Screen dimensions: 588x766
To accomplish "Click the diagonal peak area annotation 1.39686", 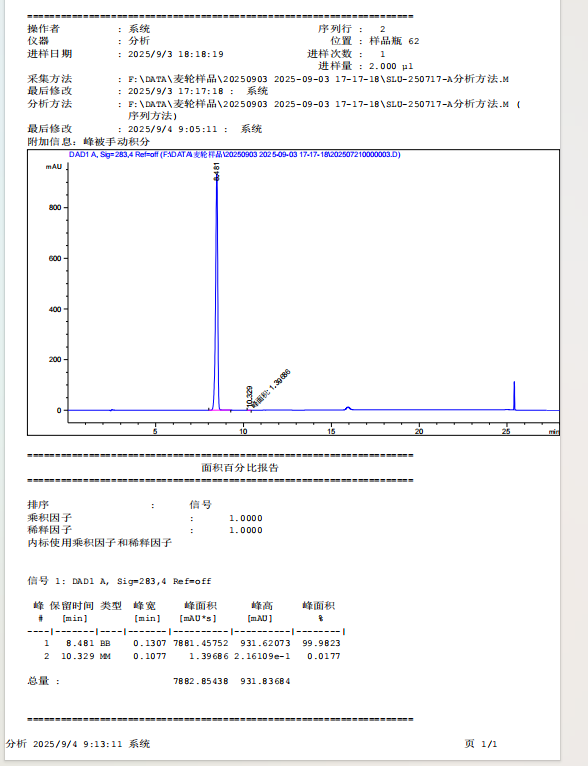I will (272, 387).
